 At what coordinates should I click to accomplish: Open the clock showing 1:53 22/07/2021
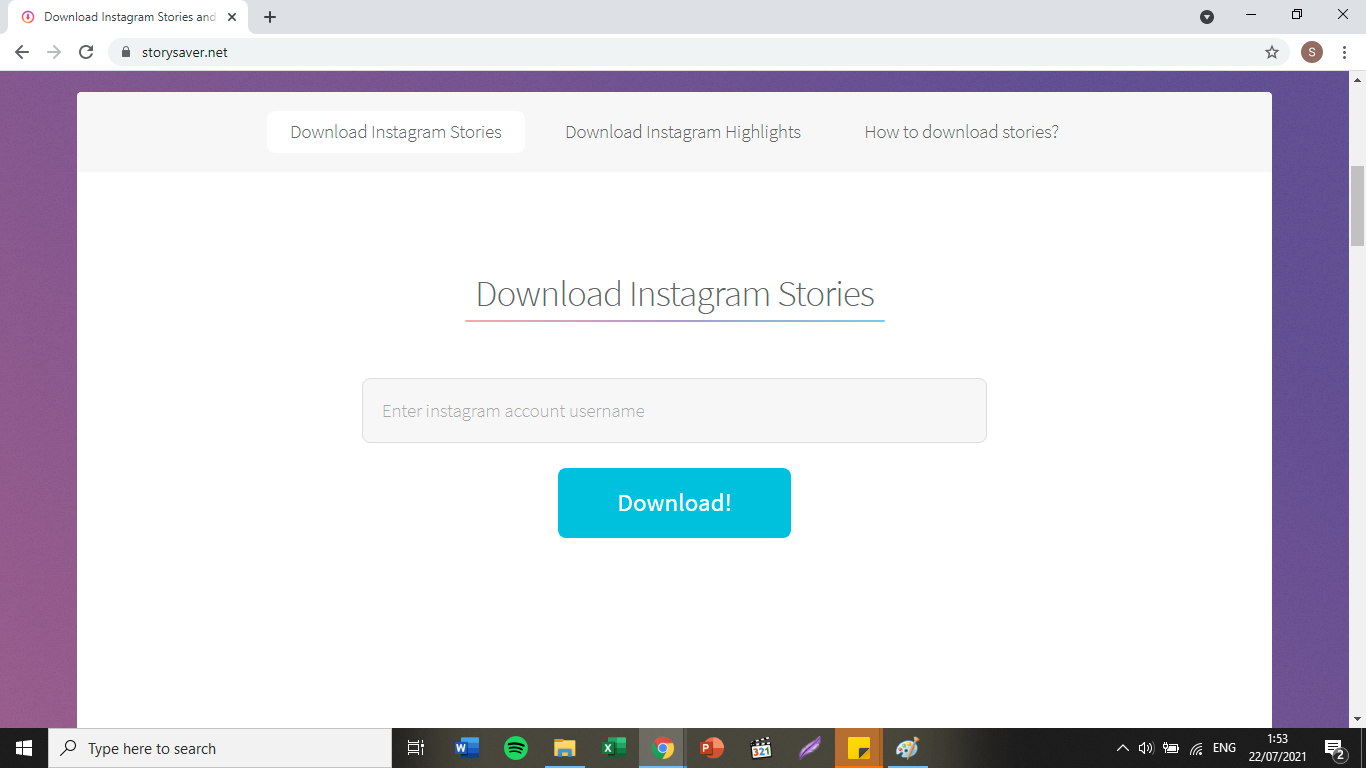click(1277, 748)
